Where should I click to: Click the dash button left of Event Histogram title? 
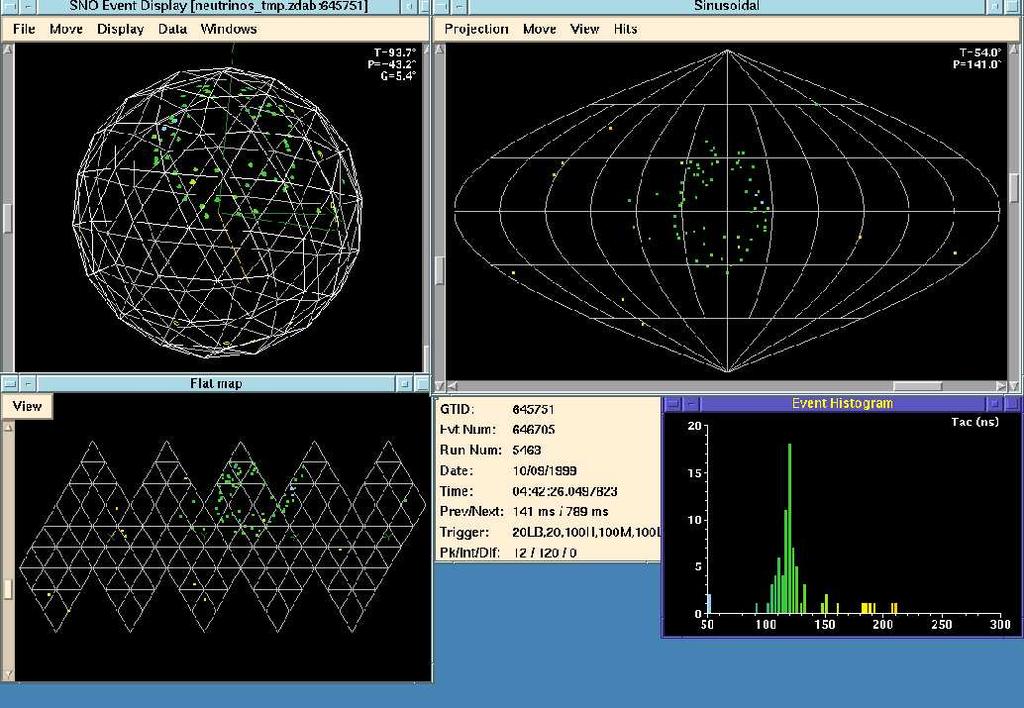point(692,404)
